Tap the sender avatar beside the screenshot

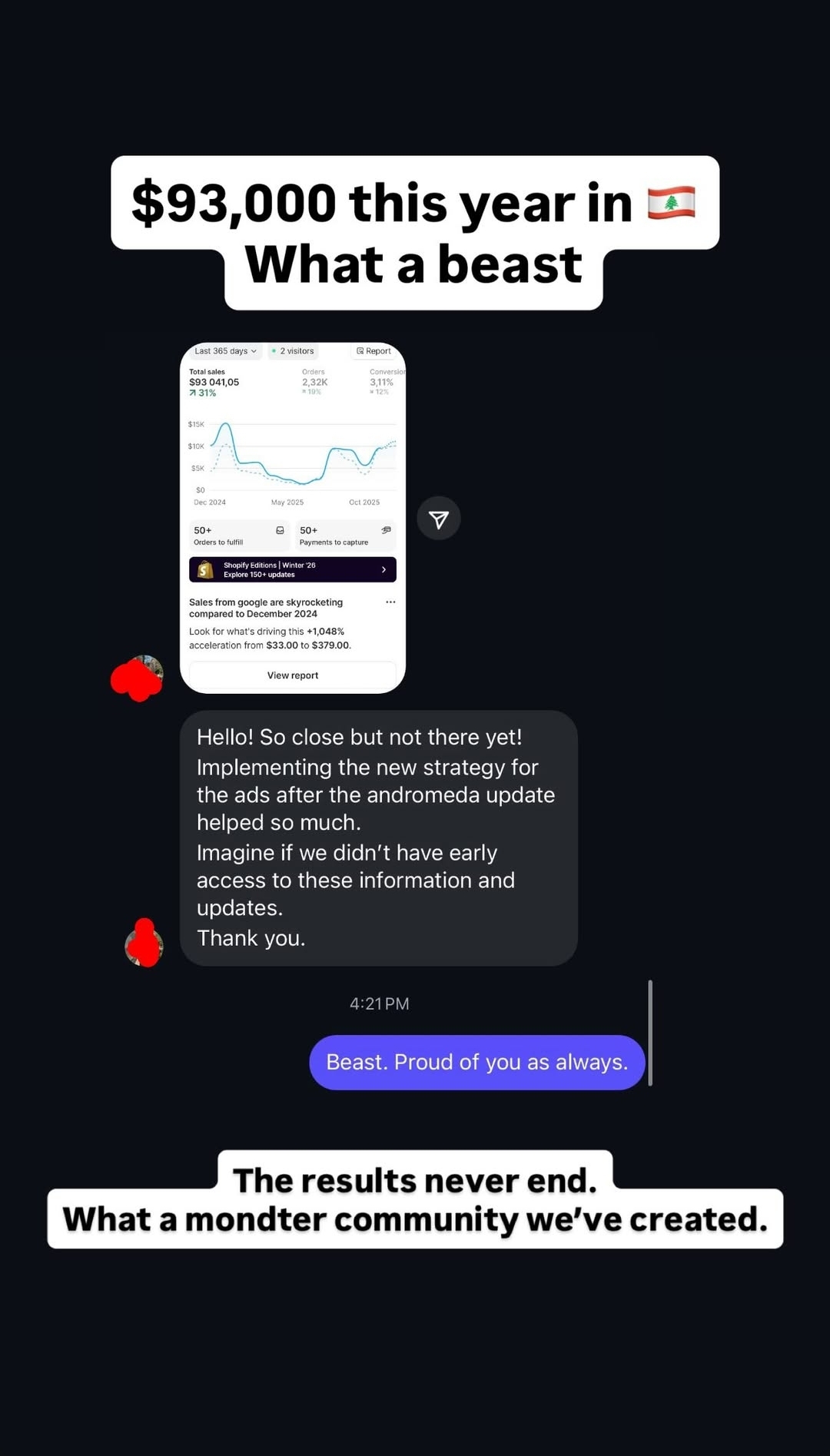coord(138,678)
